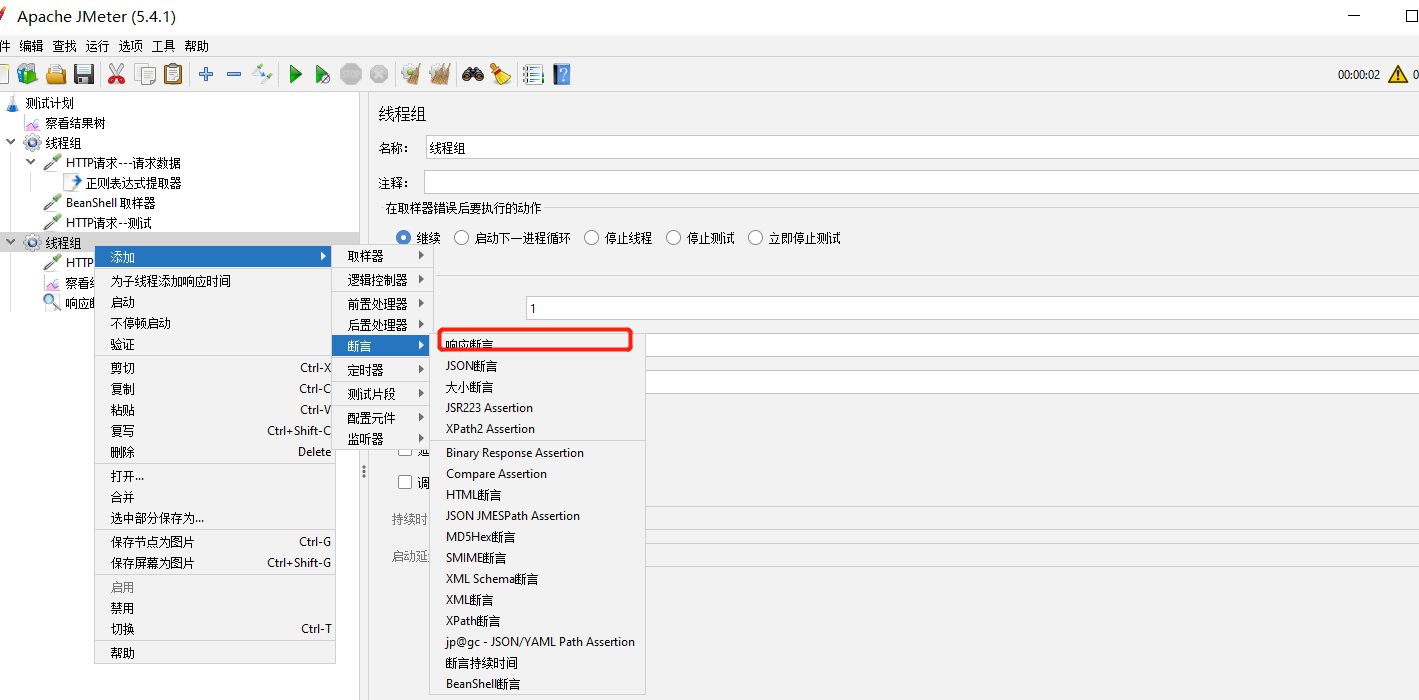Choose 禁用 in context menu

tap(215, 608)
